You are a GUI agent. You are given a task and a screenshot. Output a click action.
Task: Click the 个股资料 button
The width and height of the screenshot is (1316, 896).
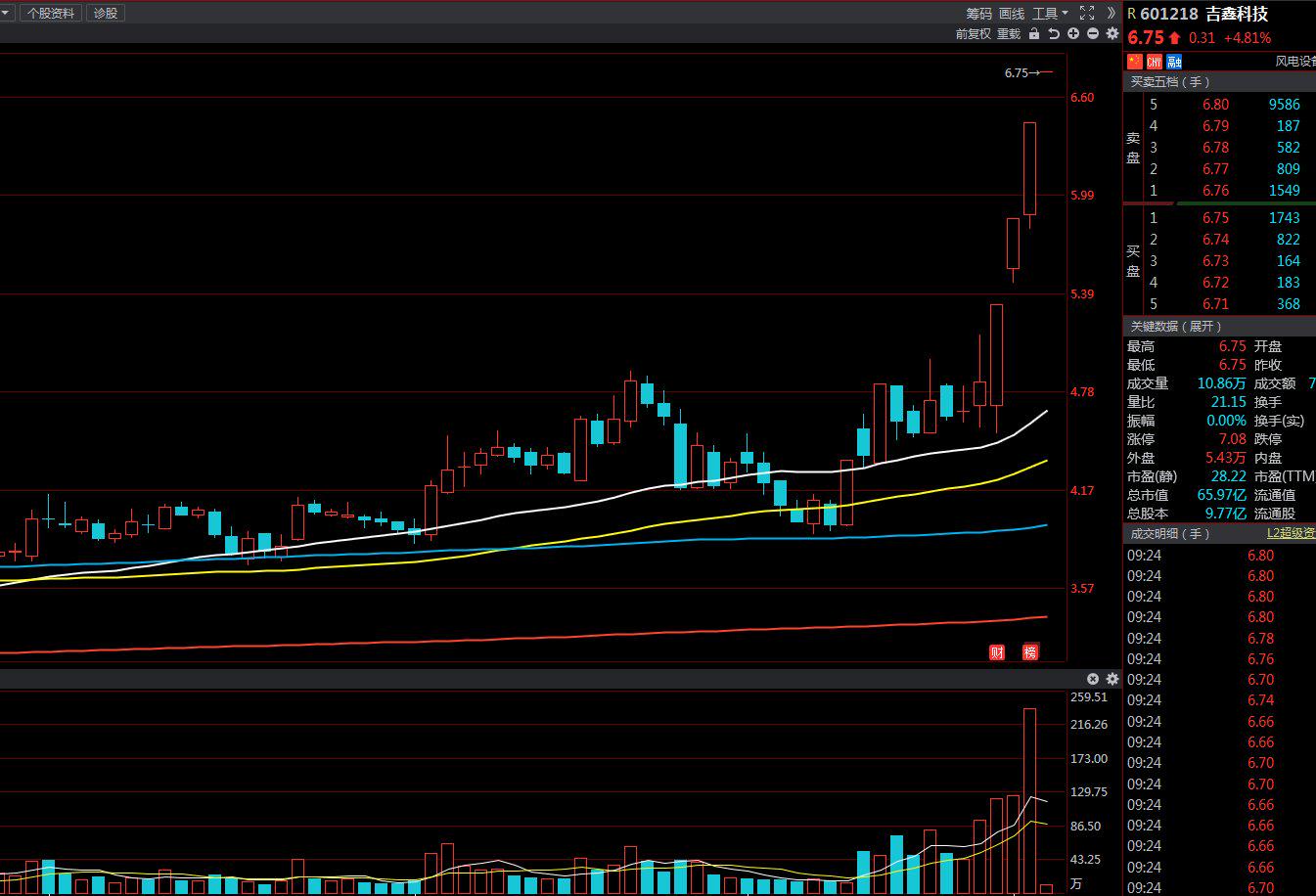pos(51,13)
